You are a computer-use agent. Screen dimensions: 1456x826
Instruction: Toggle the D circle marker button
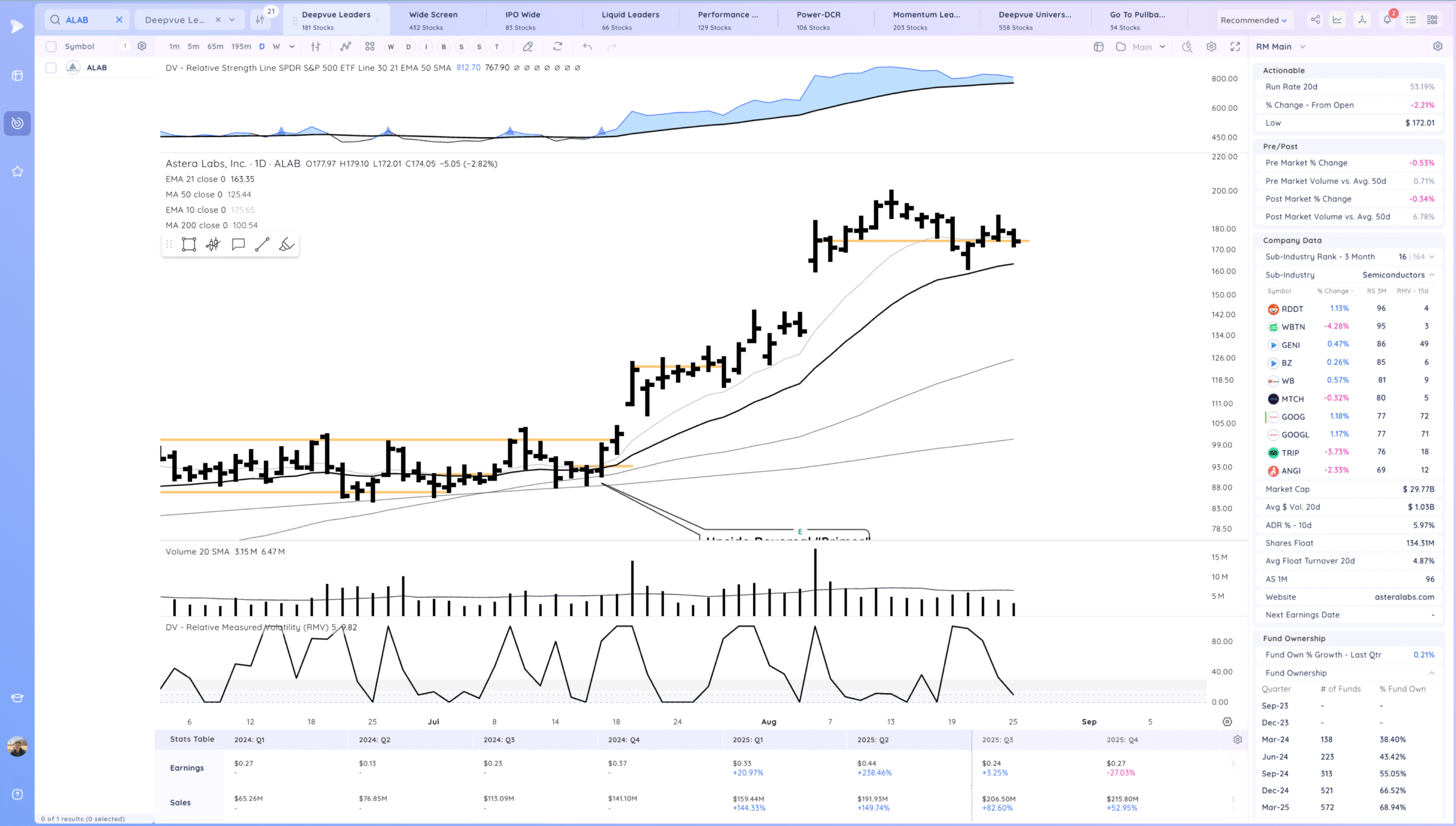408,47
